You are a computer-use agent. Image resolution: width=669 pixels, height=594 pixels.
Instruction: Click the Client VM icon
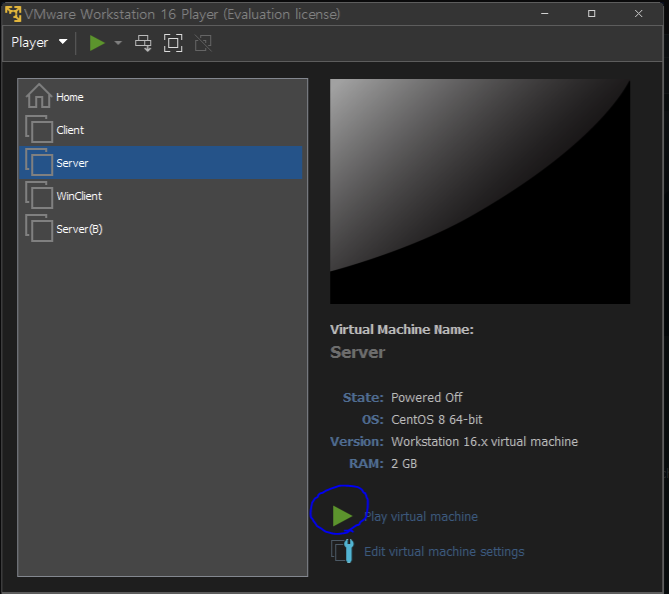[39, 129]
